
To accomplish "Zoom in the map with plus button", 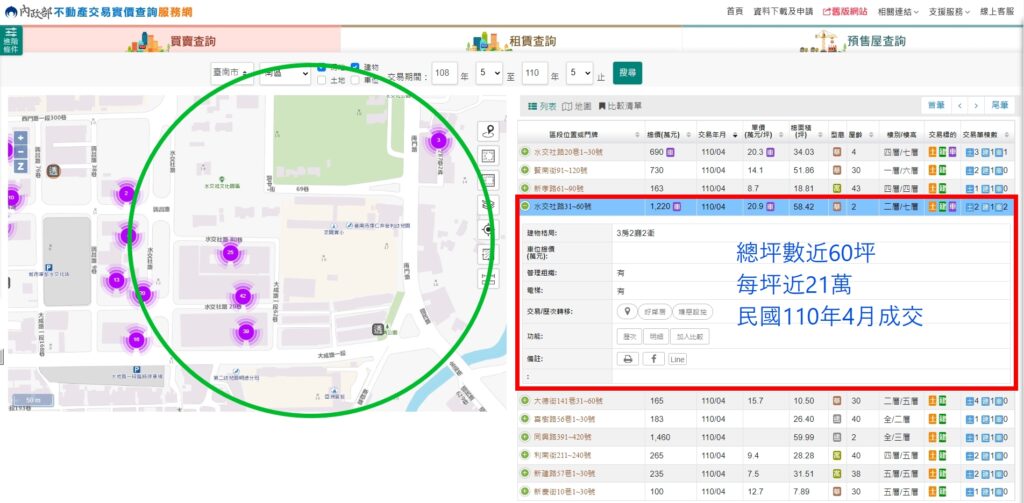I will (x=20, y=138).
